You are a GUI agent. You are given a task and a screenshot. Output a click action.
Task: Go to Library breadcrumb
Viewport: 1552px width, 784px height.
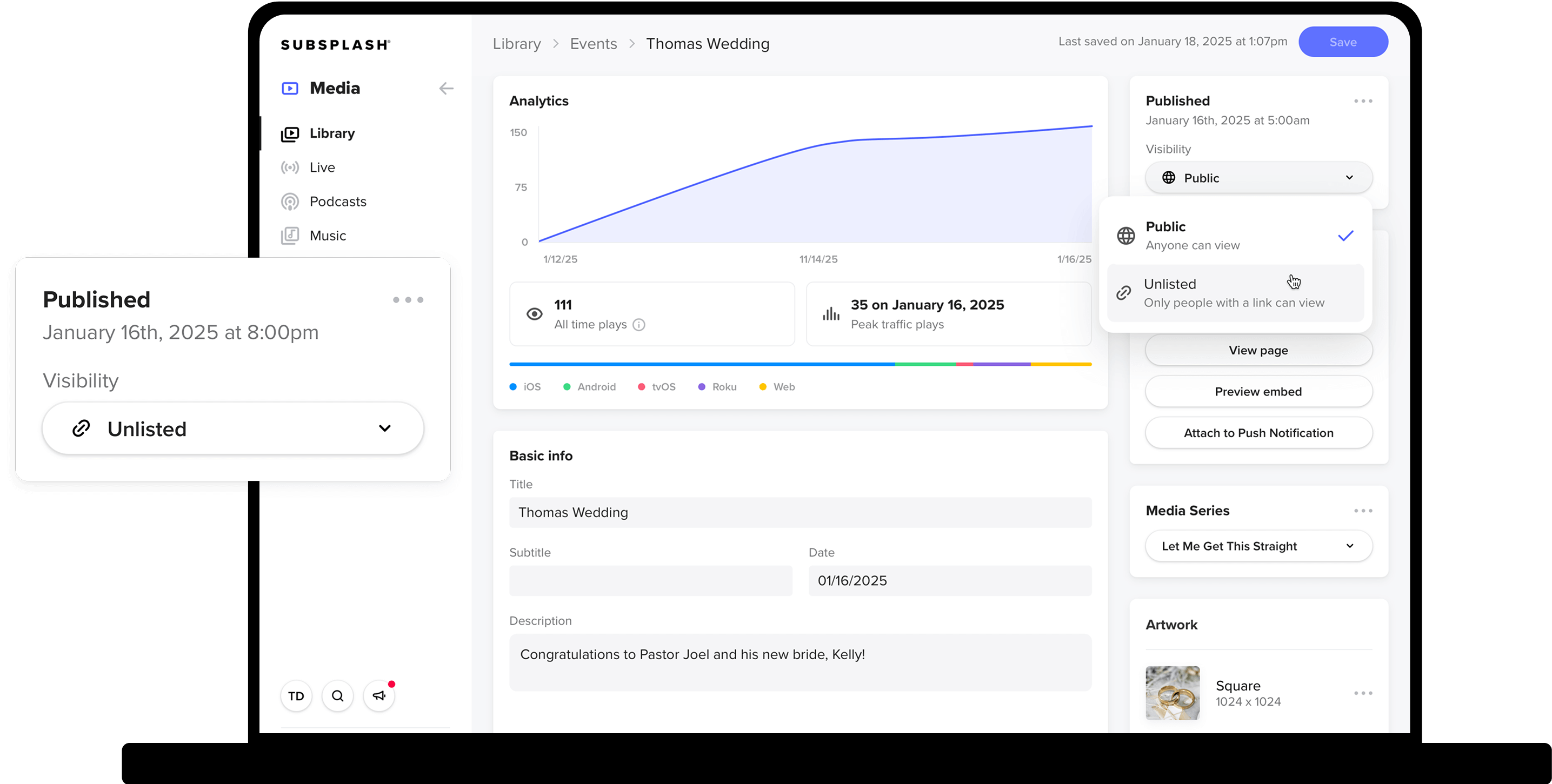[516, 44]
